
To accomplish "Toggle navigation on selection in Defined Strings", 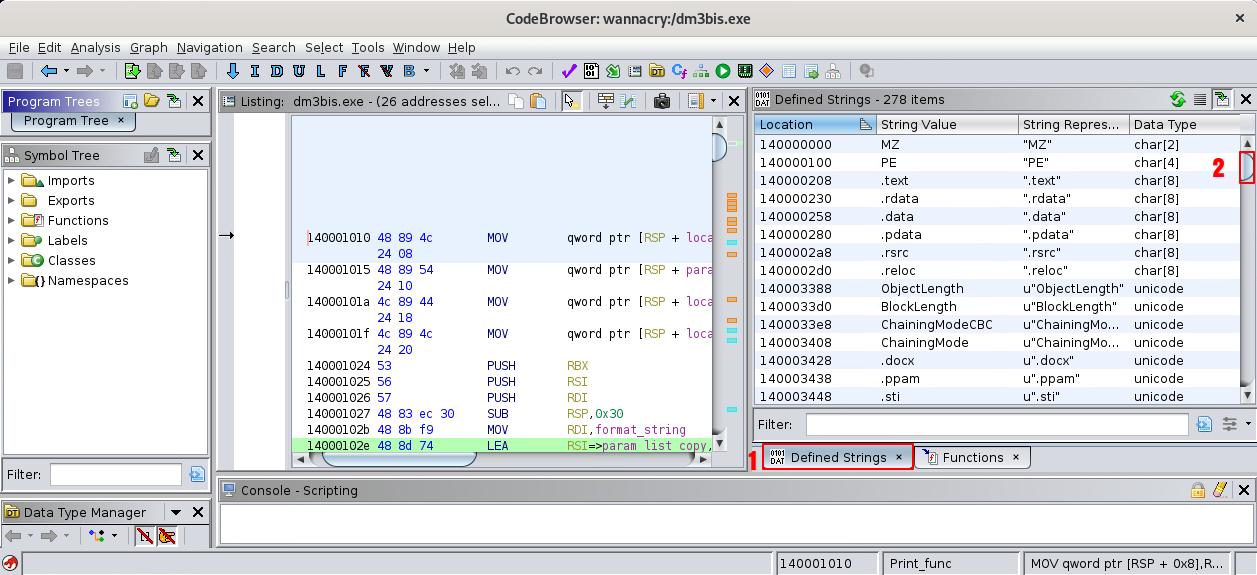I will 1222,100.
